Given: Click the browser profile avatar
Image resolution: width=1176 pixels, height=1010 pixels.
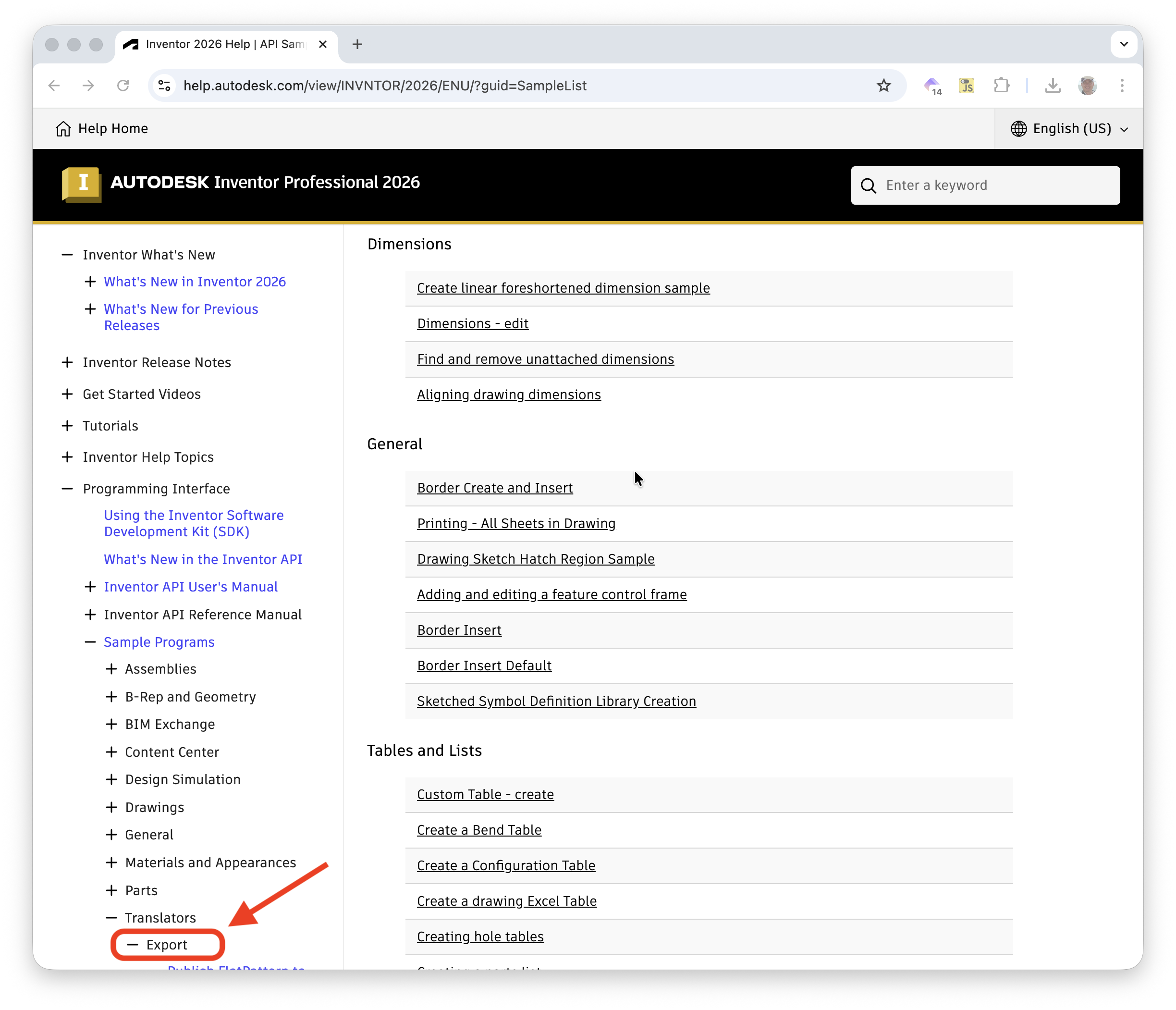Looking at the screenshot, I should (1088, 86).
